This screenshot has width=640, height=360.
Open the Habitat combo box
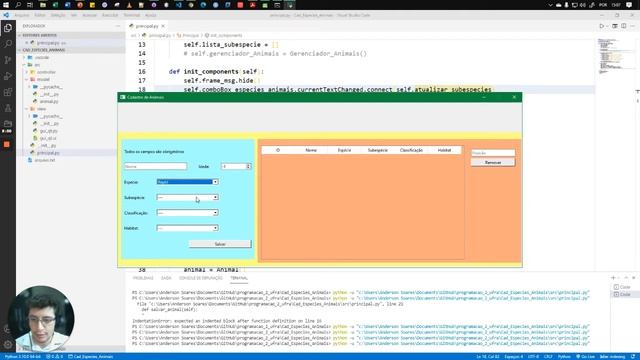pos(187,228)
